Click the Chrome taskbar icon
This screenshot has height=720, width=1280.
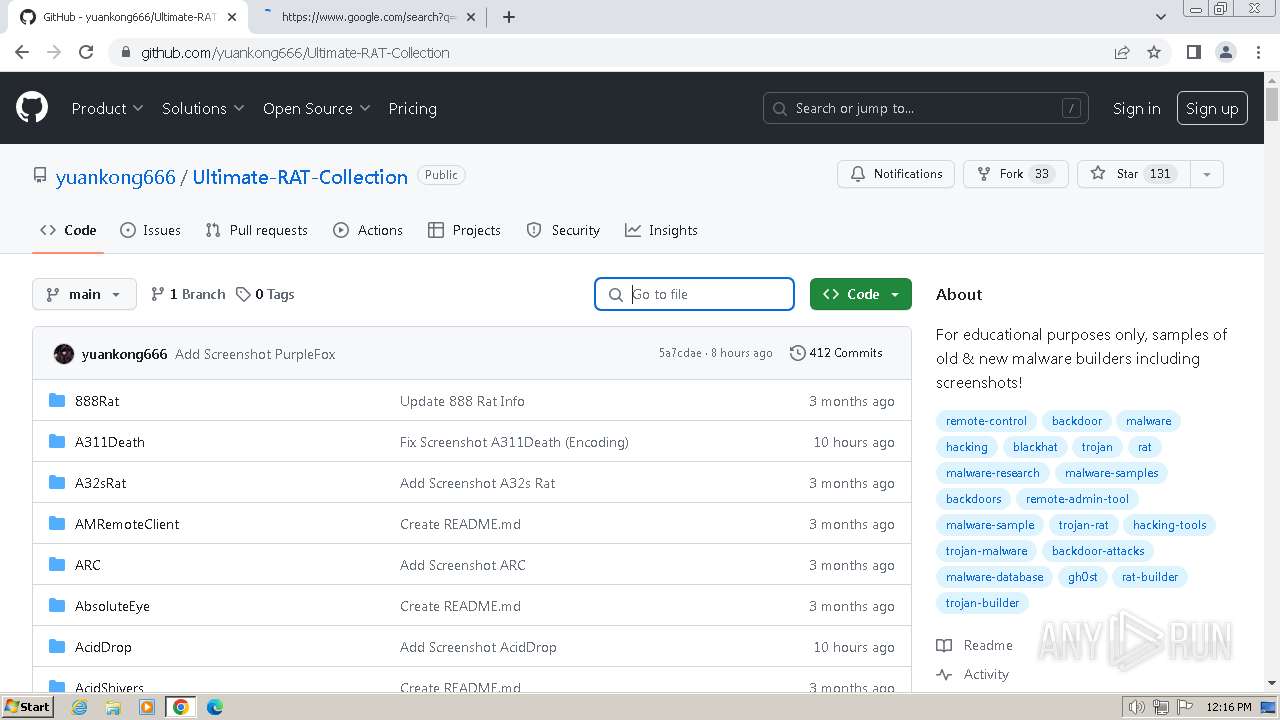click(x=181, y=707)
